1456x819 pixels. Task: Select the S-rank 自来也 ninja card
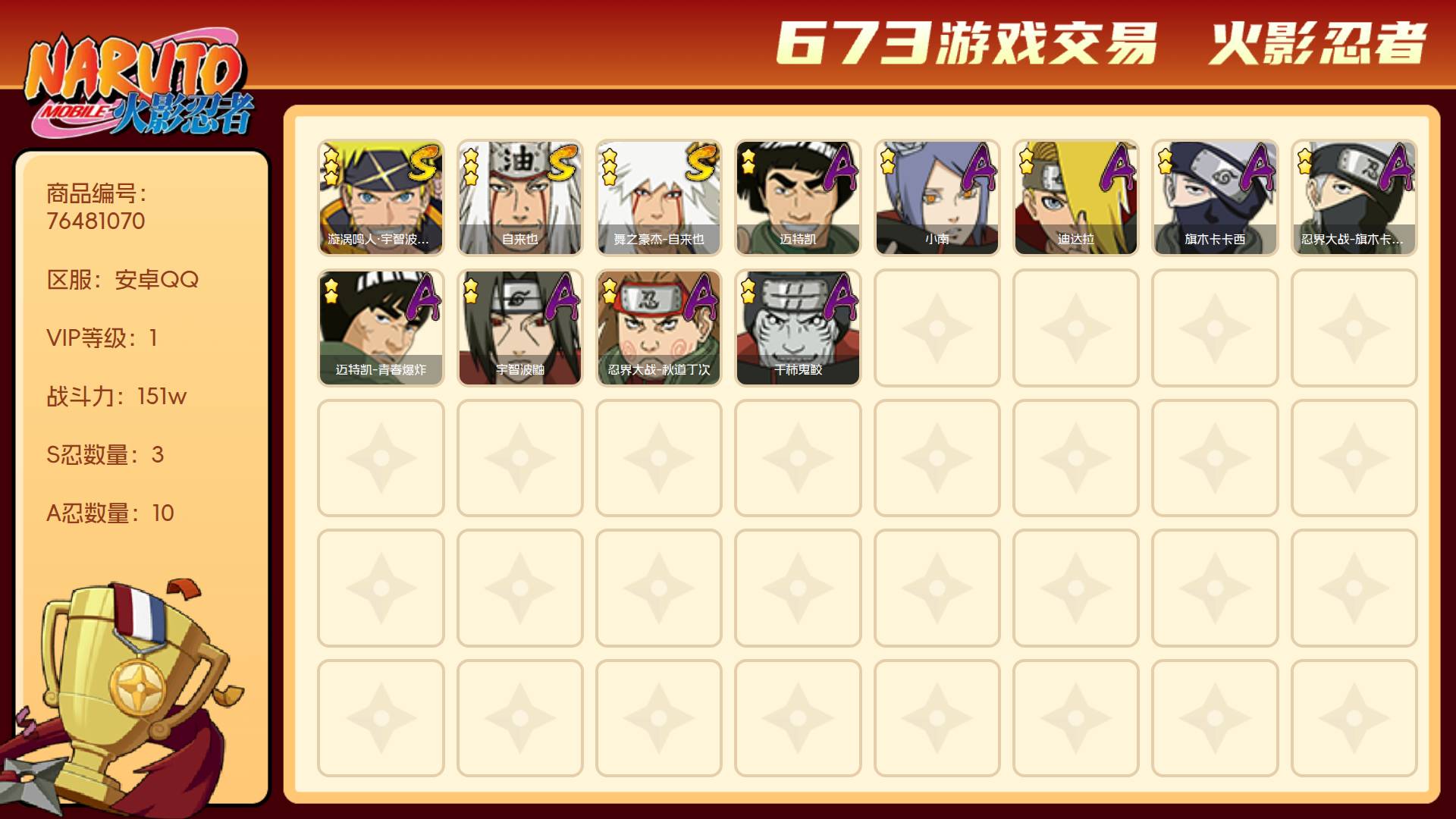point(519,197)
